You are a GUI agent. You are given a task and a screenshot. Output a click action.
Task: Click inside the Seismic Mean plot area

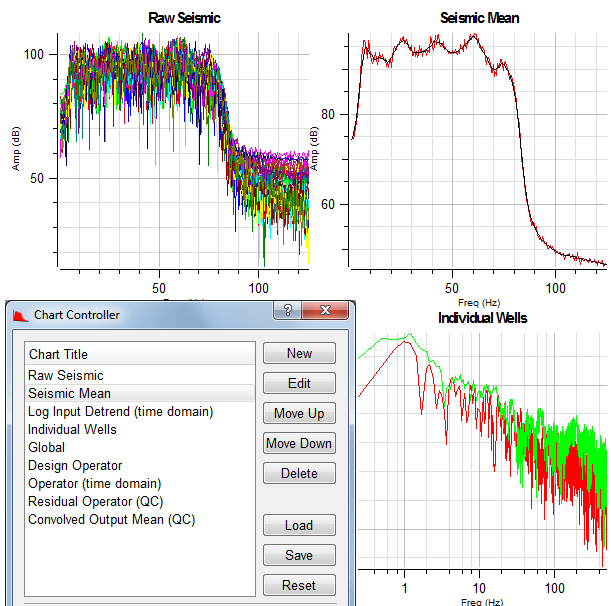click(x=478, y=150)
